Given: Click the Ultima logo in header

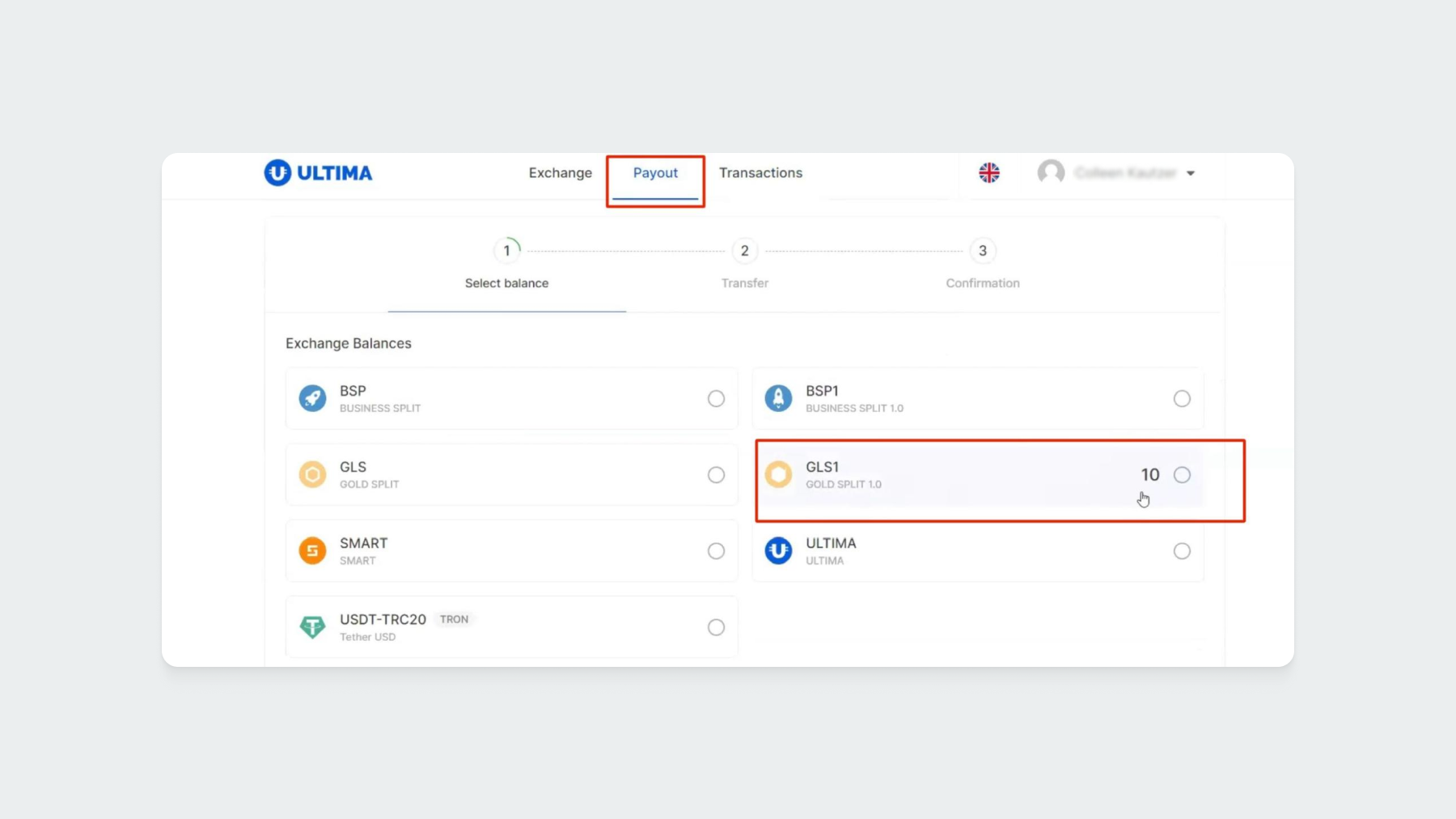Looking at the screenshot, I should click(318, 172).
